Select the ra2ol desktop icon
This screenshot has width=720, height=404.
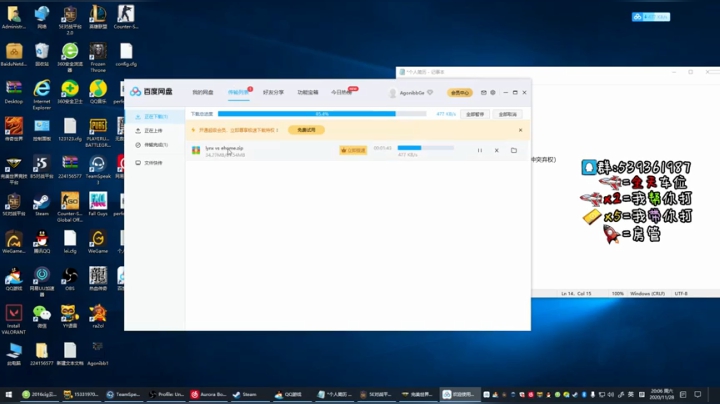point(98,316)
